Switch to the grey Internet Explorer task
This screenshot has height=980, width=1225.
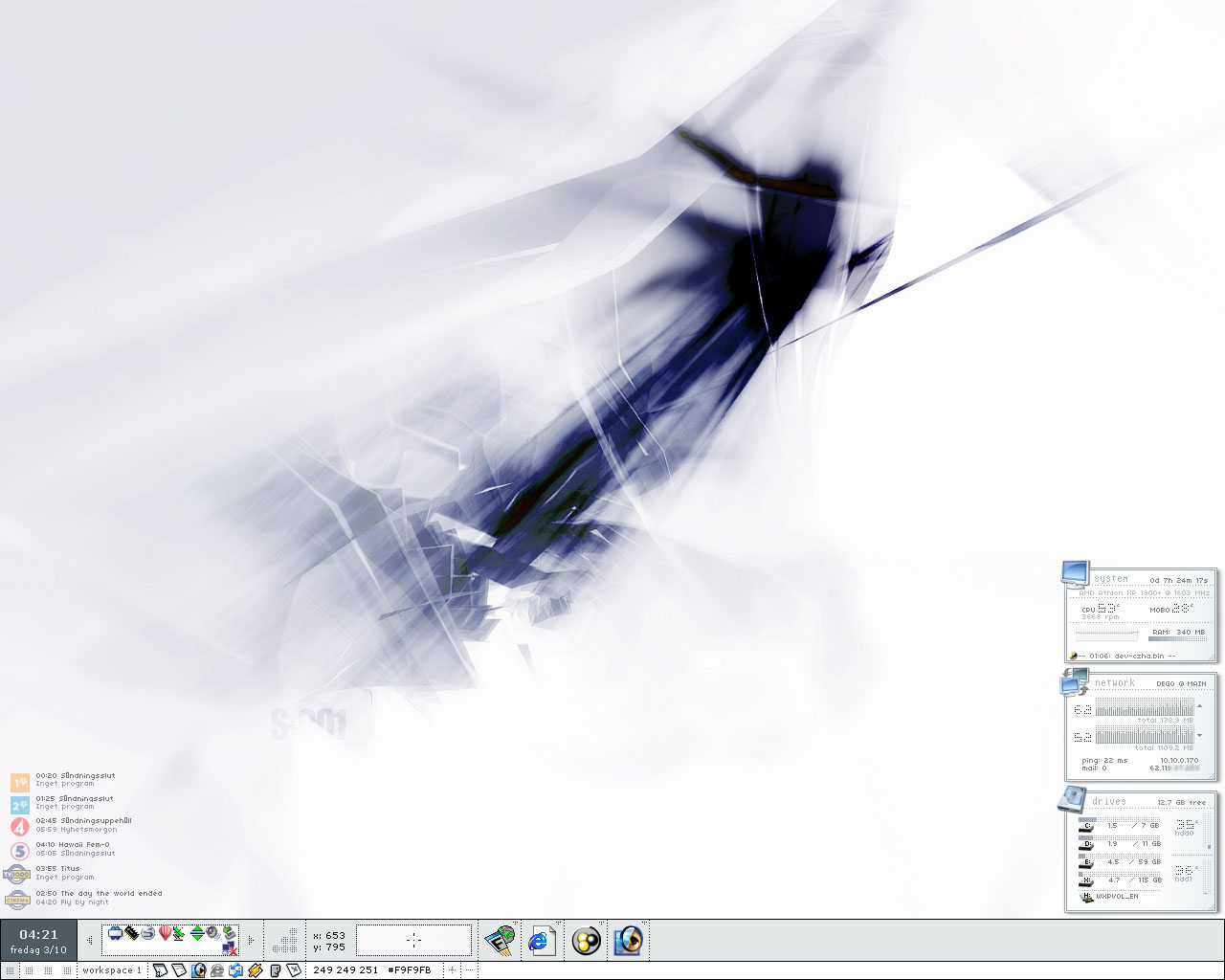tap(216, 969)
